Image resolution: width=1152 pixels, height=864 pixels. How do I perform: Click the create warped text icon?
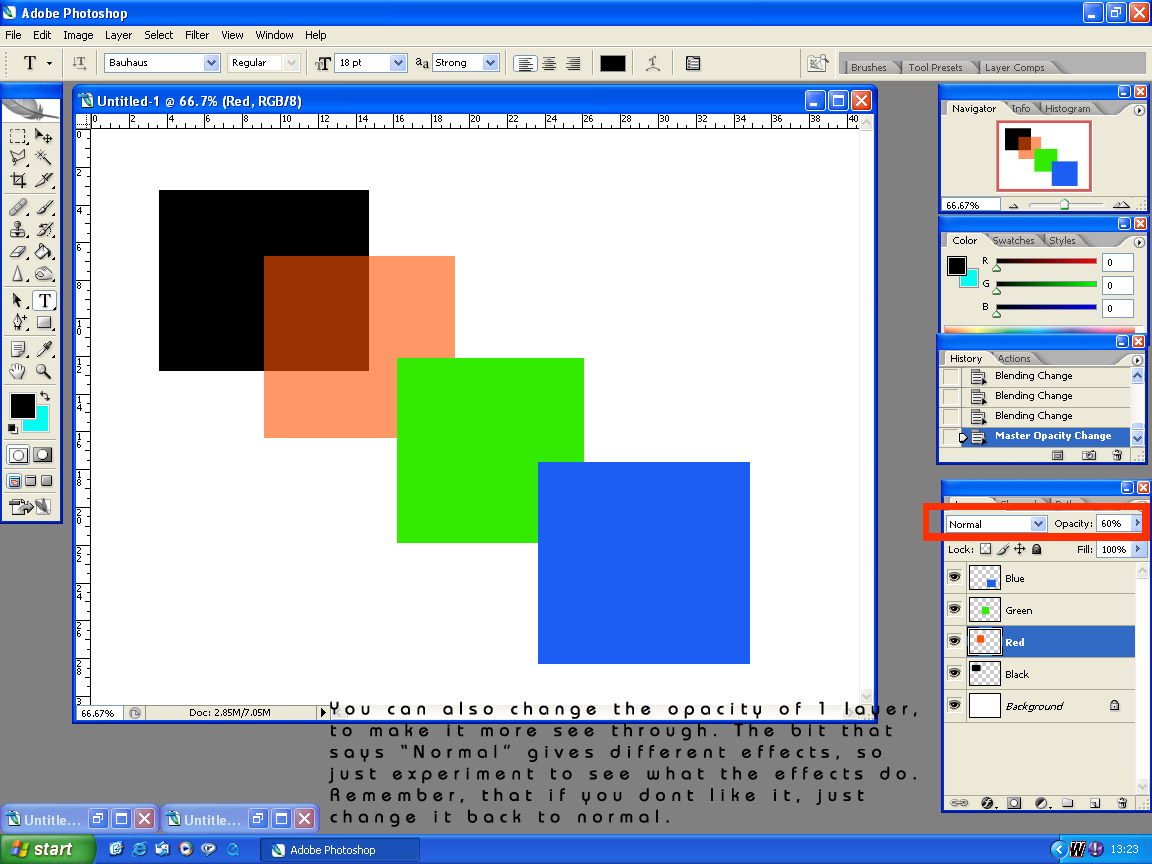tap(653, 63)
